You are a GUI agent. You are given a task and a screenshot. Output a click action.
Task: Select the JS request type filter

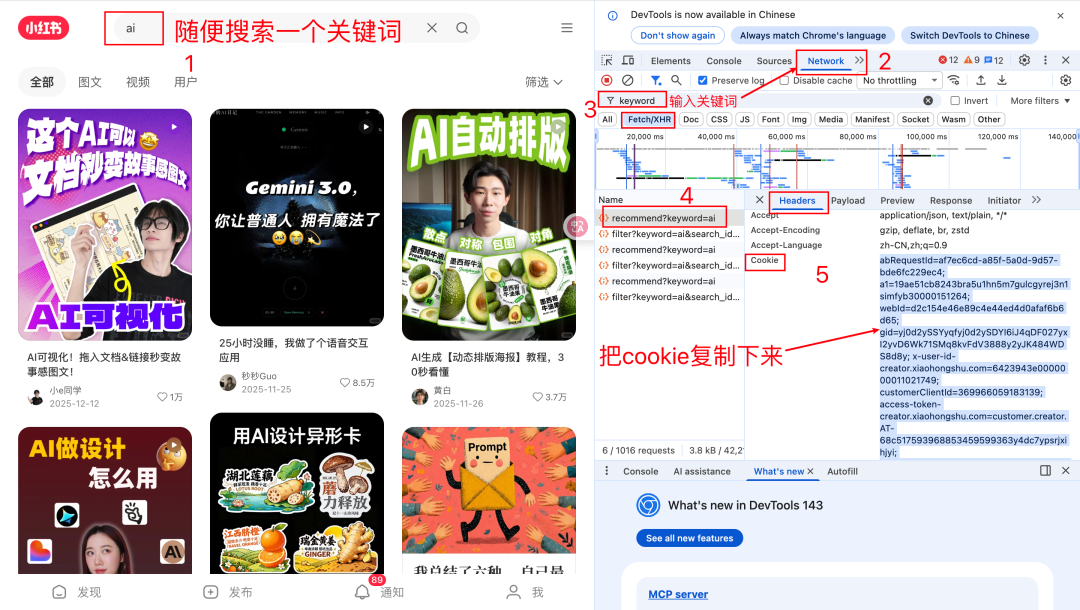click(745, 119)
